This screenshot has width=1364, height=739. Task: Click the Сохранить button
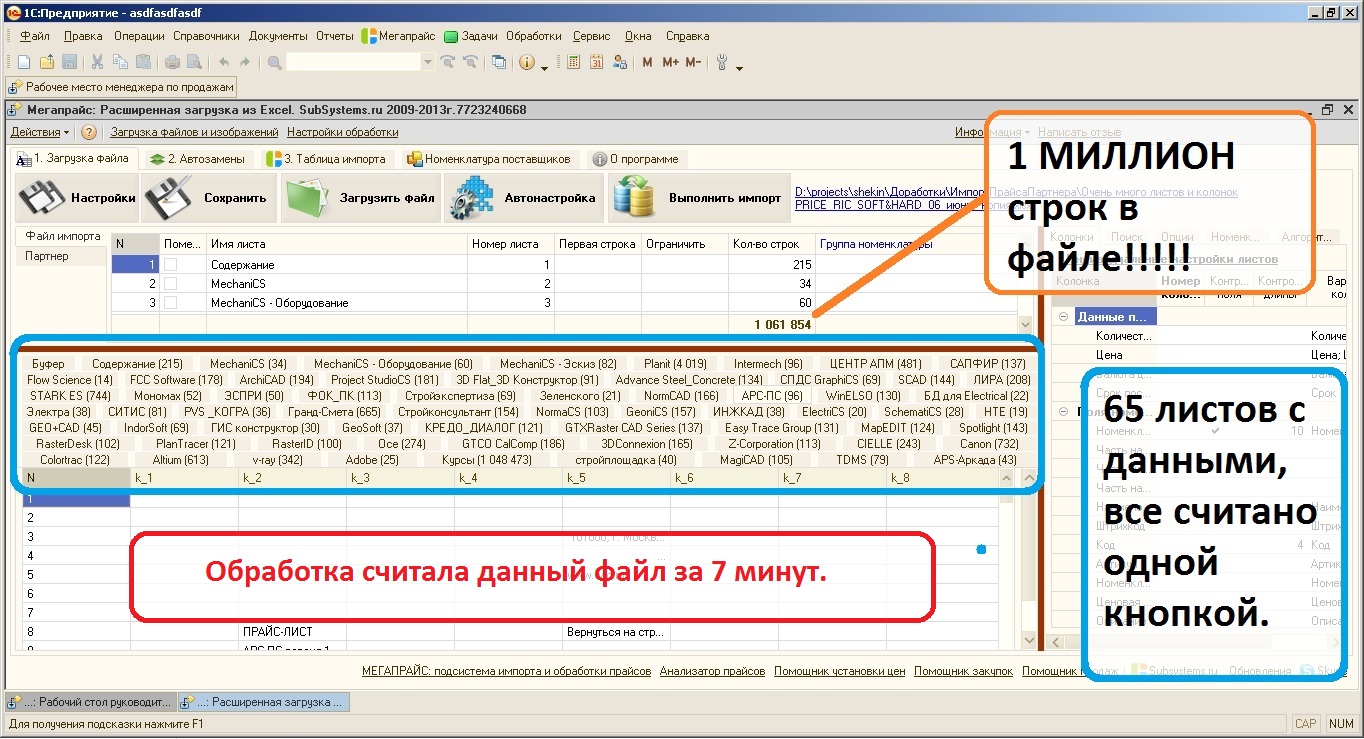208,198
